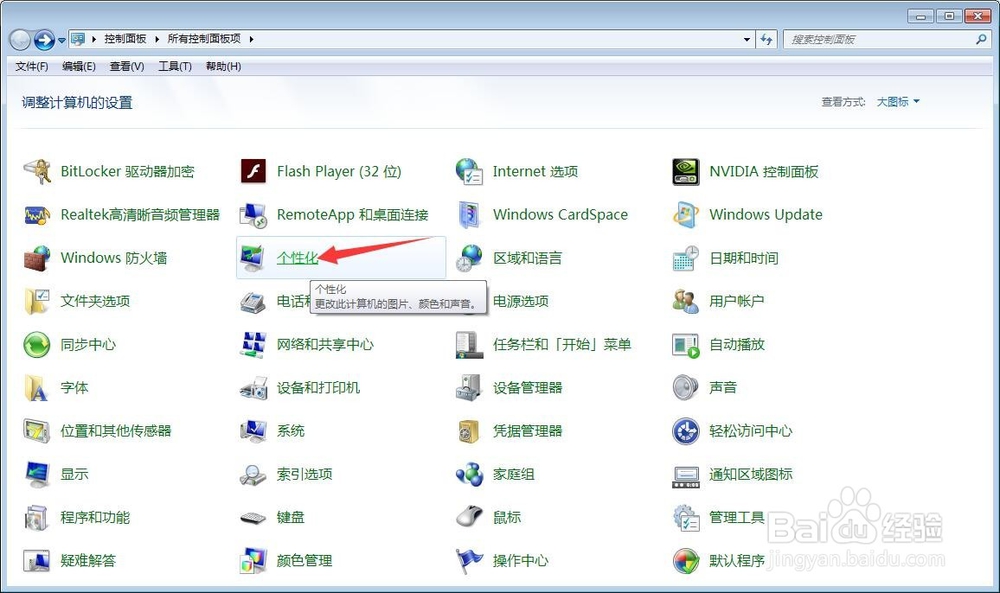
Task: Open the 个性化 monitor icon
Action: [253, 258]
